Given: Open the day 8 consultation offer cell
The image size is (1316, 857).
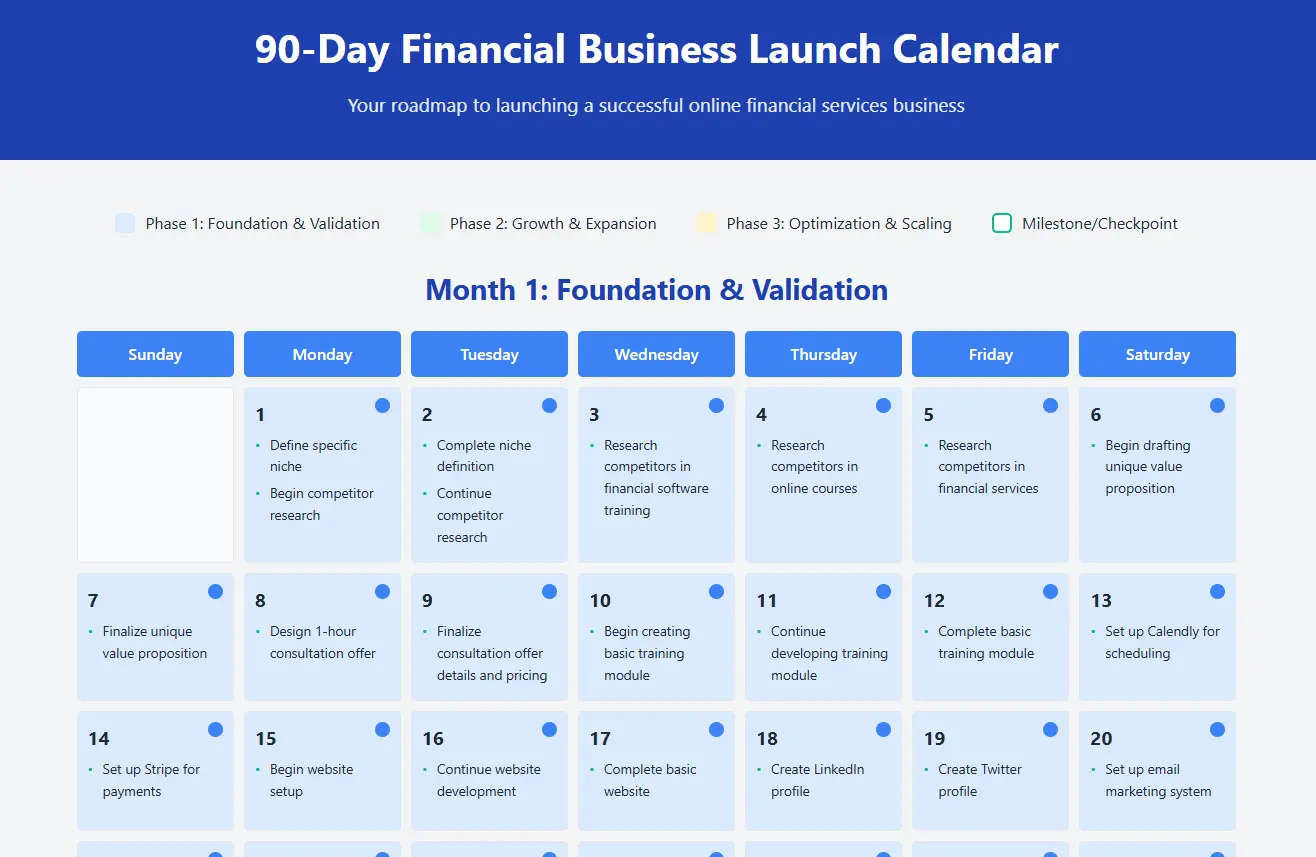Looking at the screenshot, I should click(322, 637).
